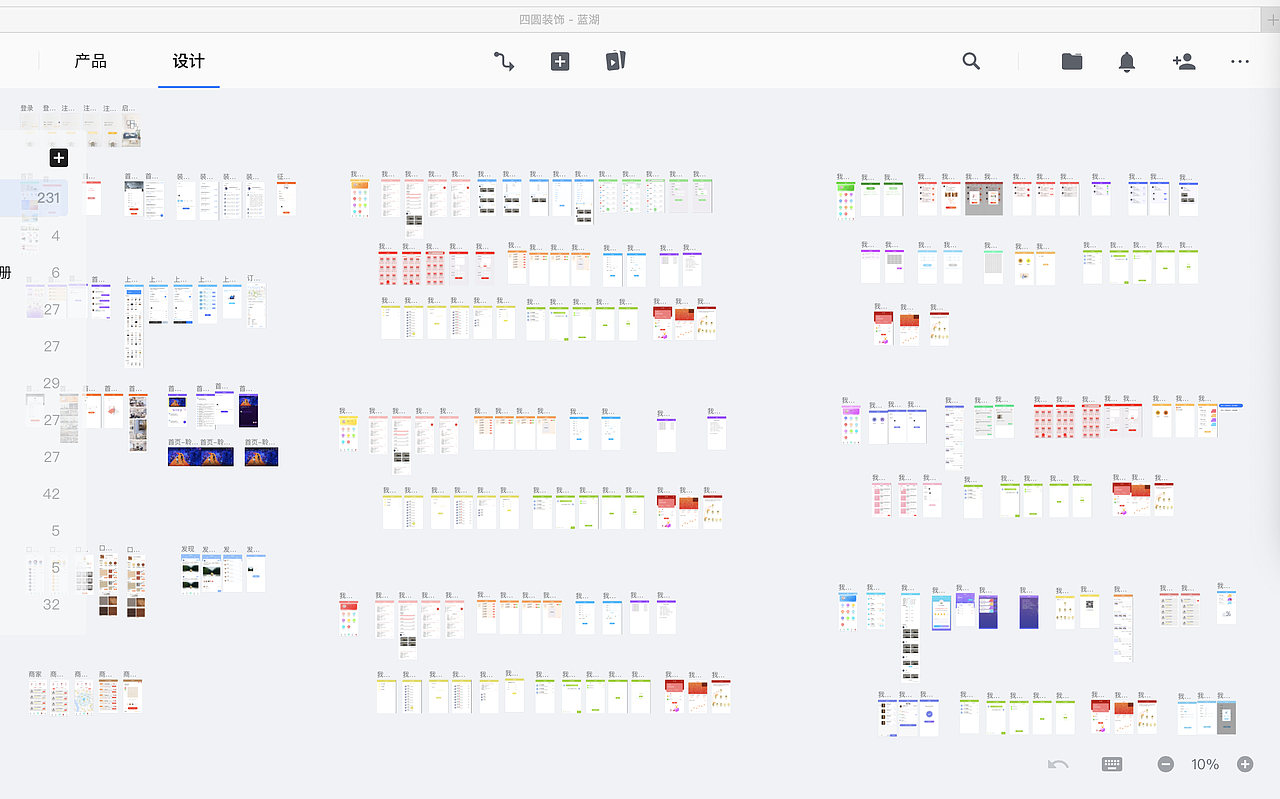Select the sidebar group with 4
Image resolution: width=1280 pixels, height=799 pixels.
(55, 236)
